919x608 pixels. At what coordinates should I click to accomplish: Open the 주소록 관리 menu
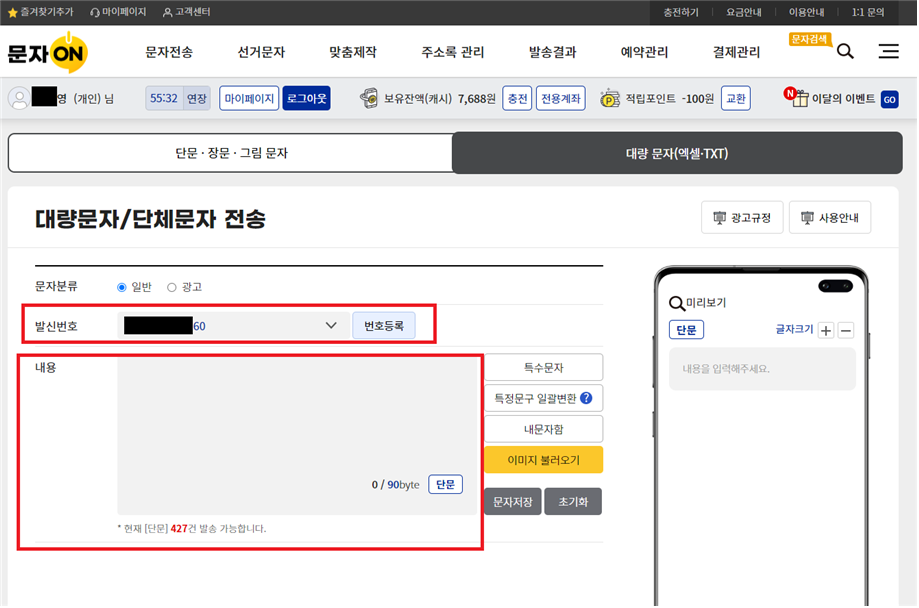[x=452, y=52]
